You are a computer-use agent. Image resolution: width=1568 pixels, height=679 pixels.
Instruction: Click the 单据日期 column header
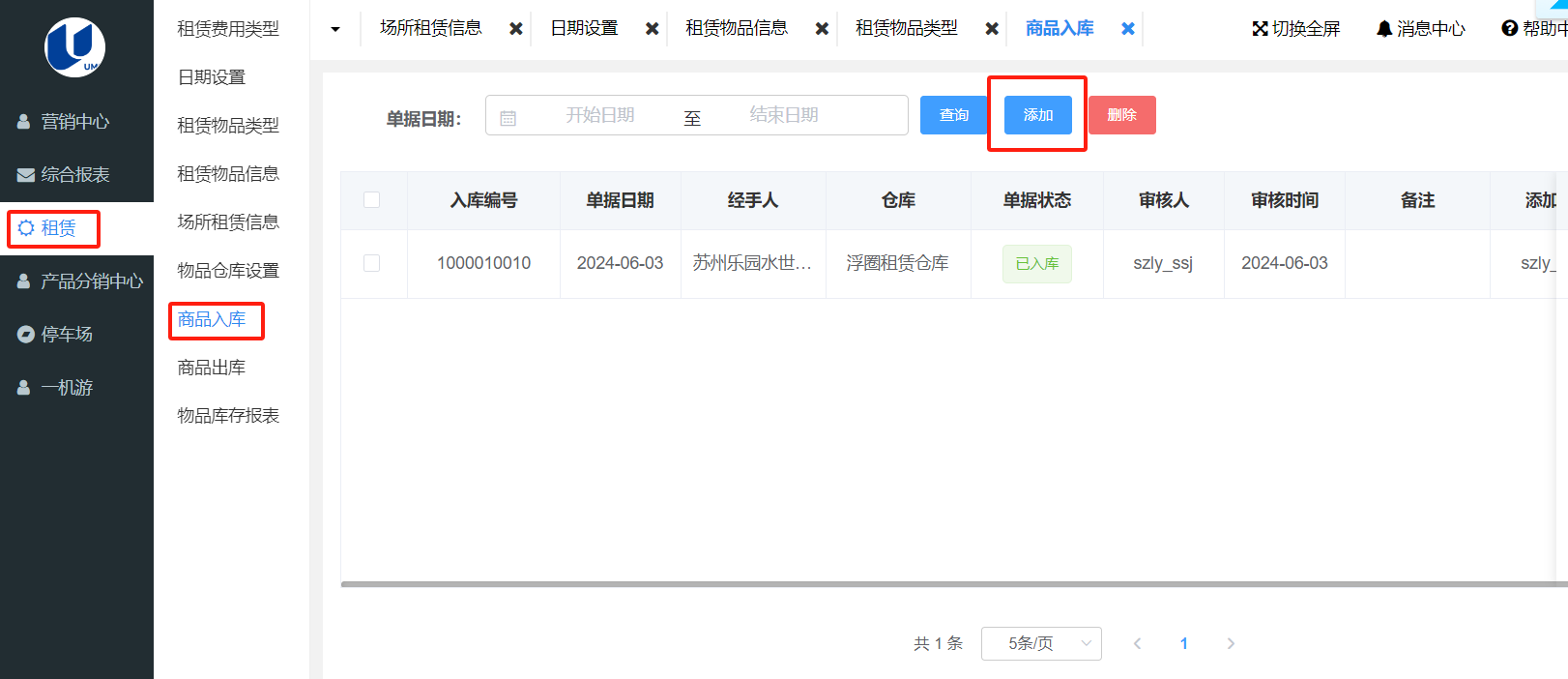[x=620, y=200]
